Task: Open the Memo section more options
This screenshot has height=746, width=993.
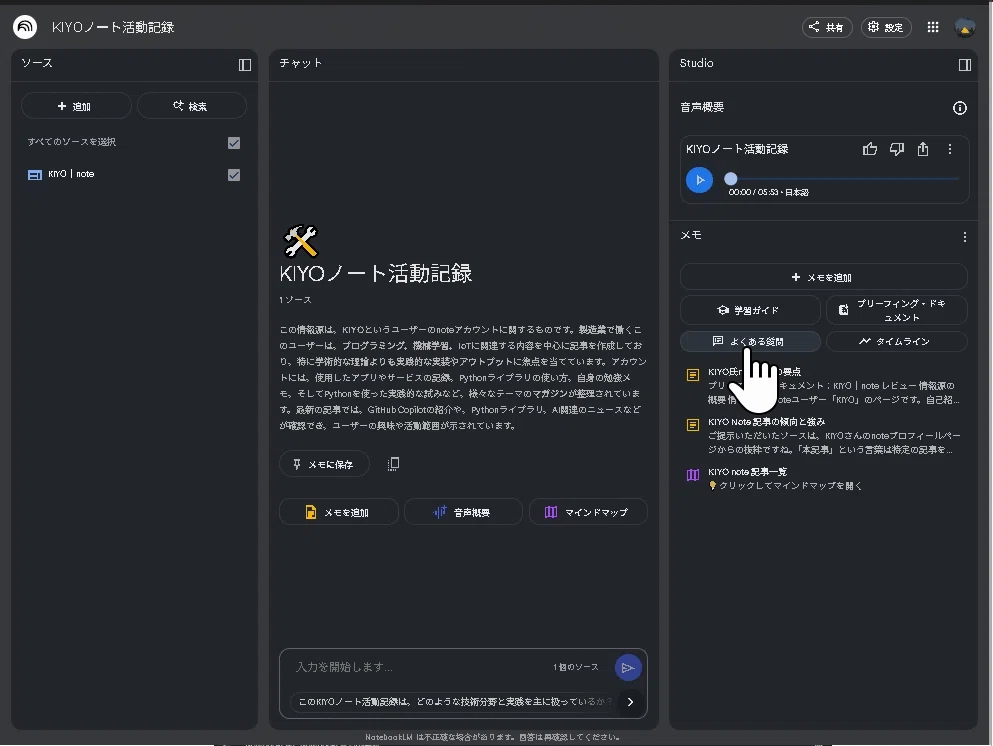Action: tap(964, 237)
